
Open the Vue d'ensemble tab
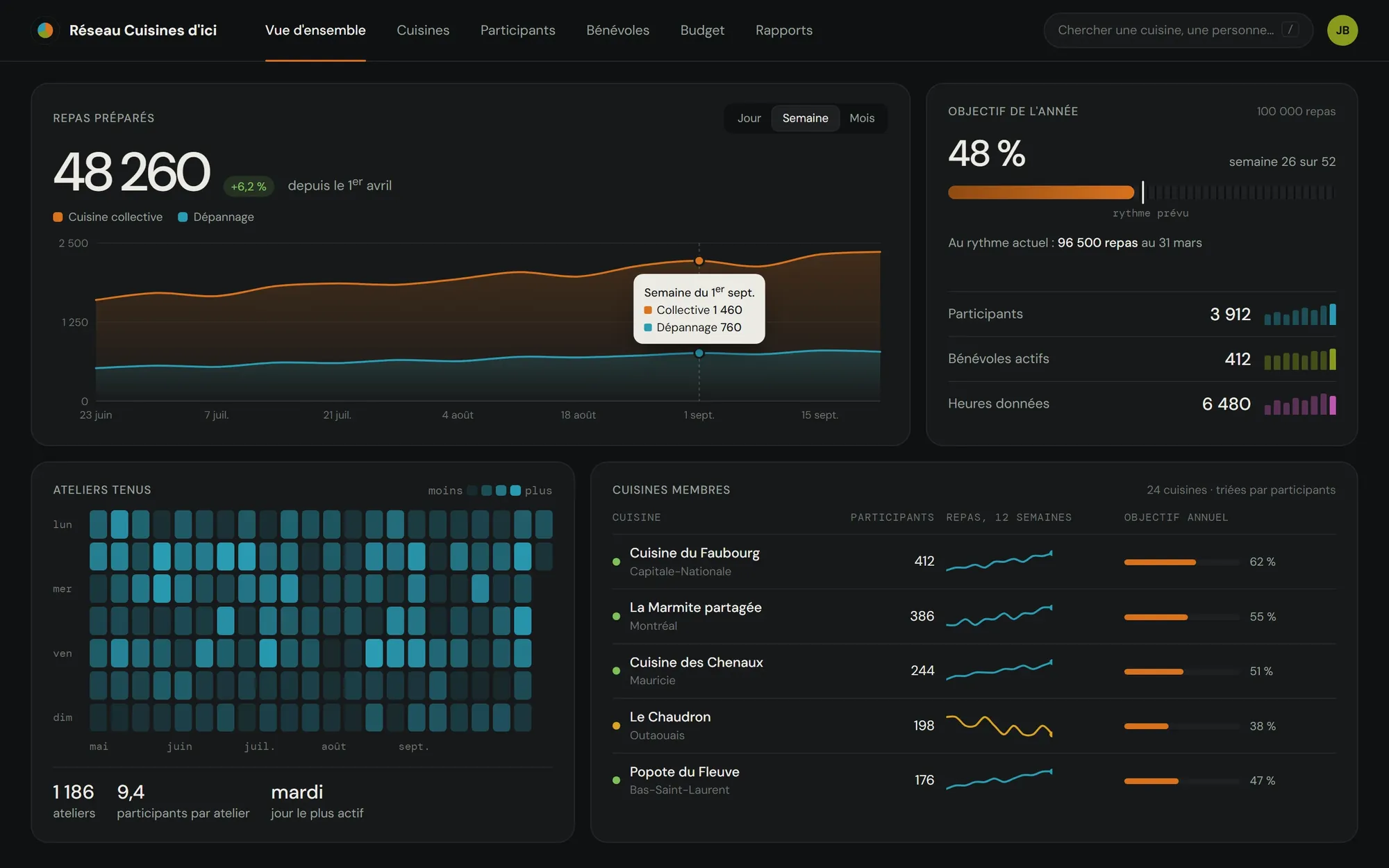pyautogui.click(x=315, y=30)
